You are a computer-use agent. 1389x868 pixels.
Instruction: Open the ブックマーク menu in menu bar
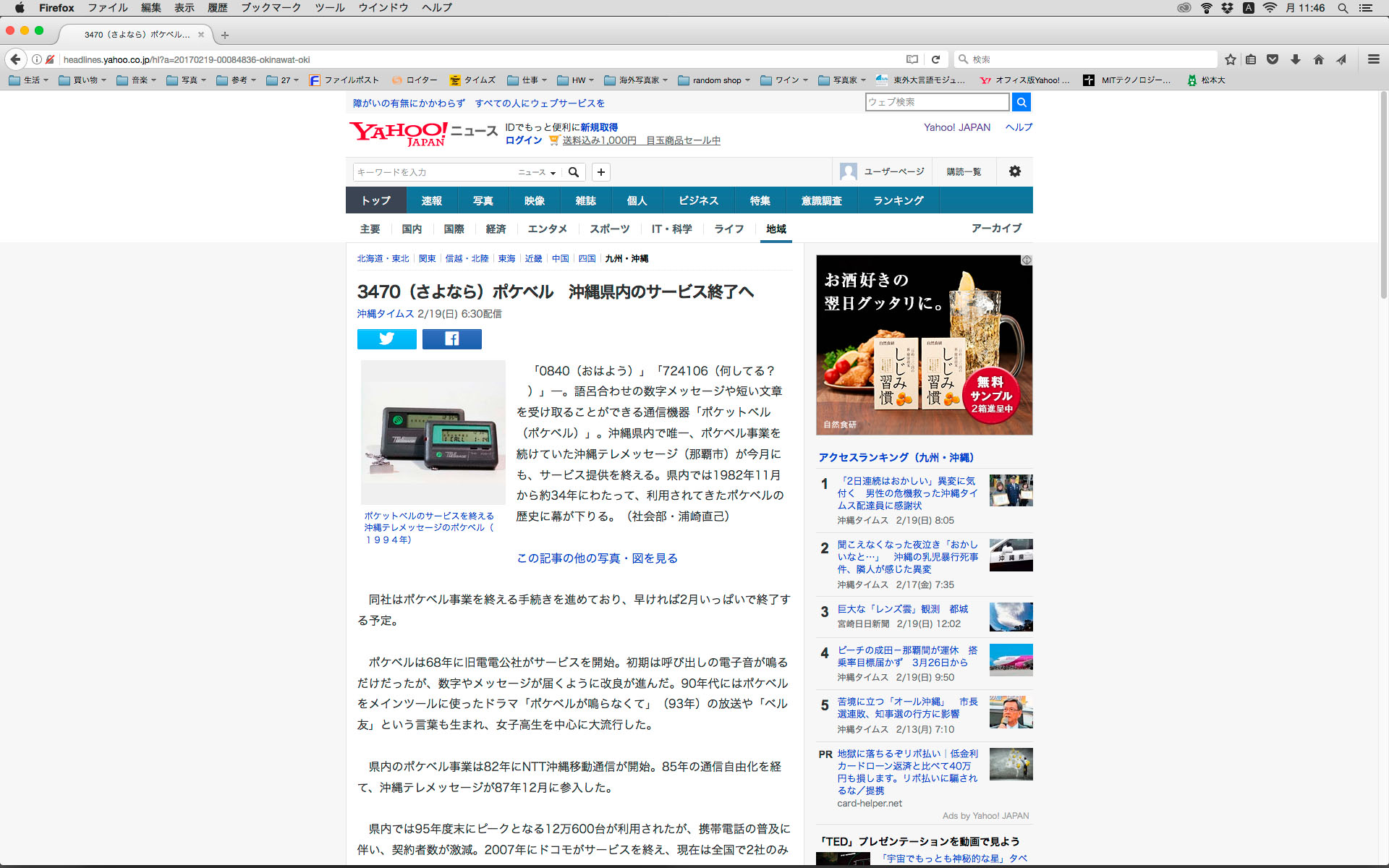(x=271, y=8)
